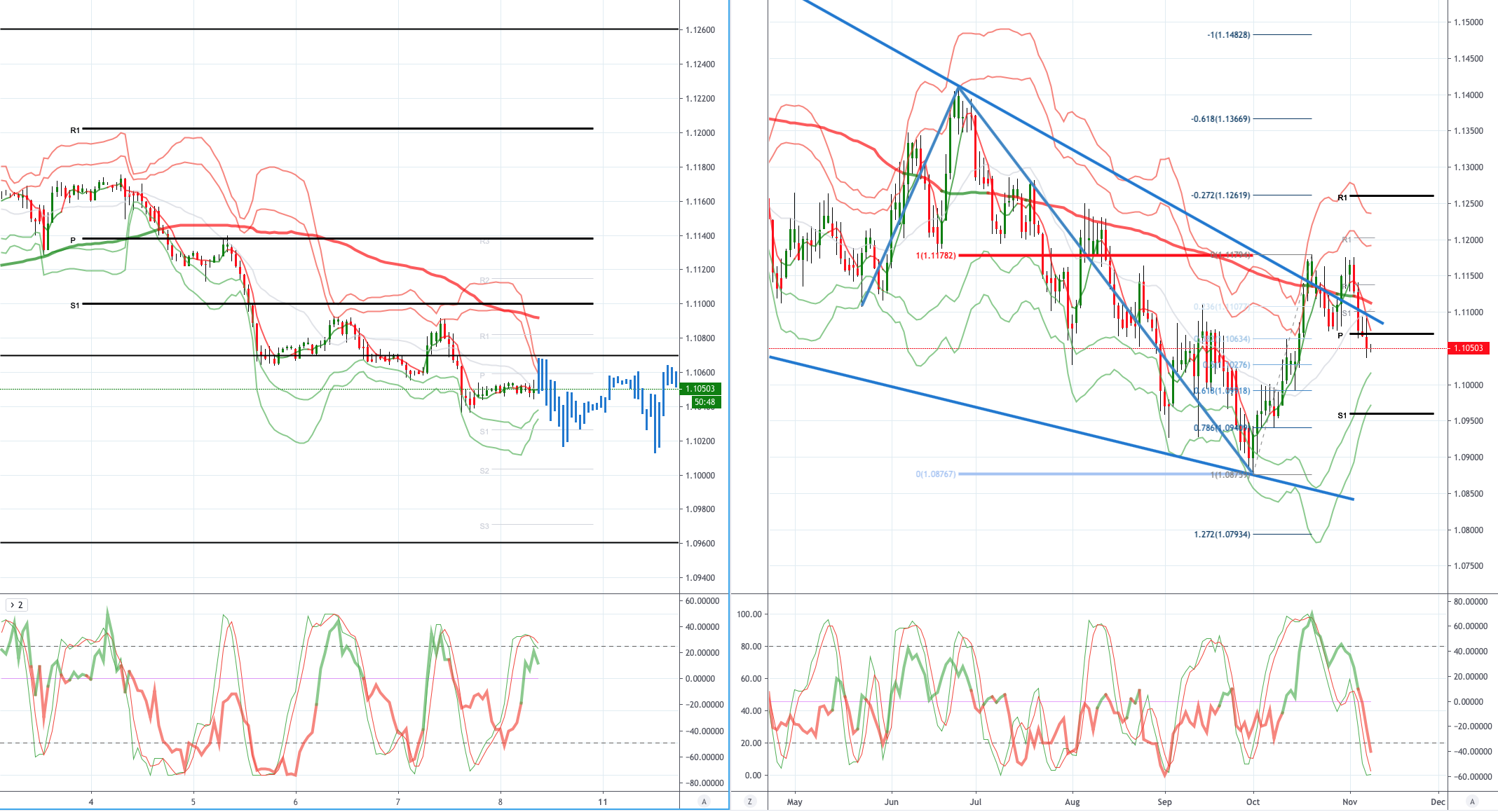The image size is (1498, 812).
Task: Click the May label on the time axis
Action: (x=794, y=801)
